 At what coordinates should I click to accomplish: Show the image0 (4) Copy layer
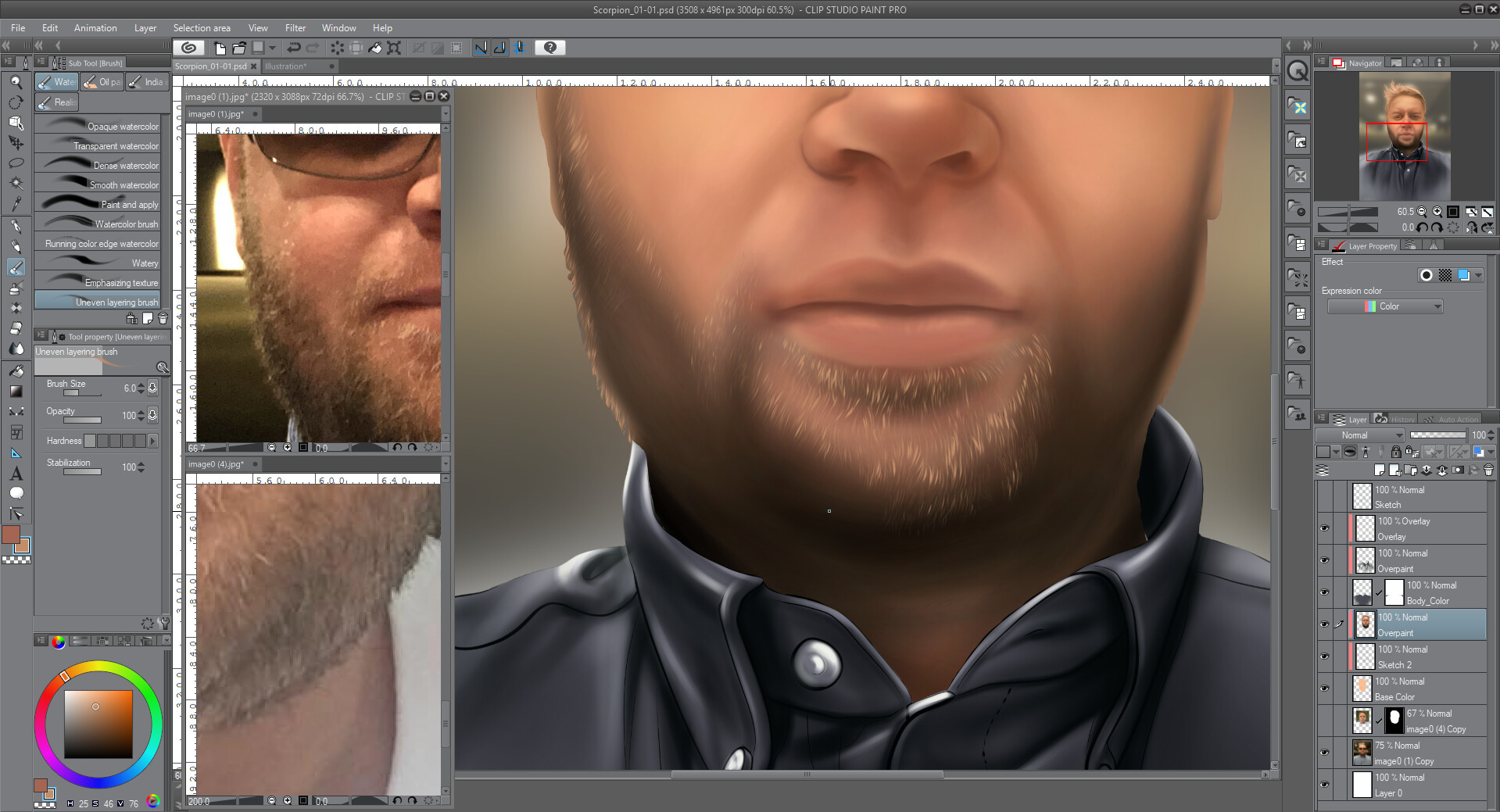[x=1324, y=721]
